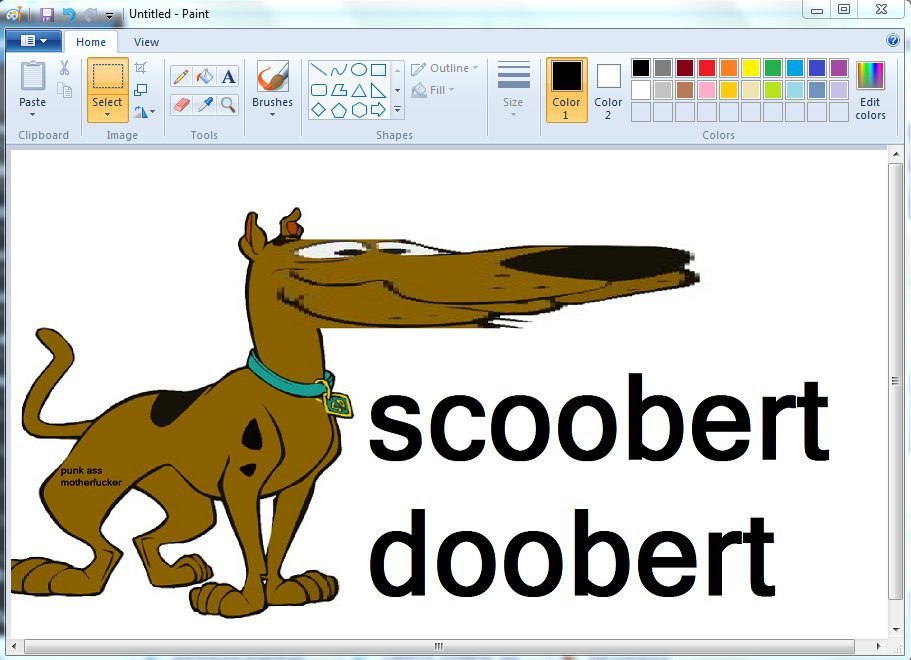Screen dimensions: 911x660
Task: Choose the Pentagon shape
Action: coord(339,109)
